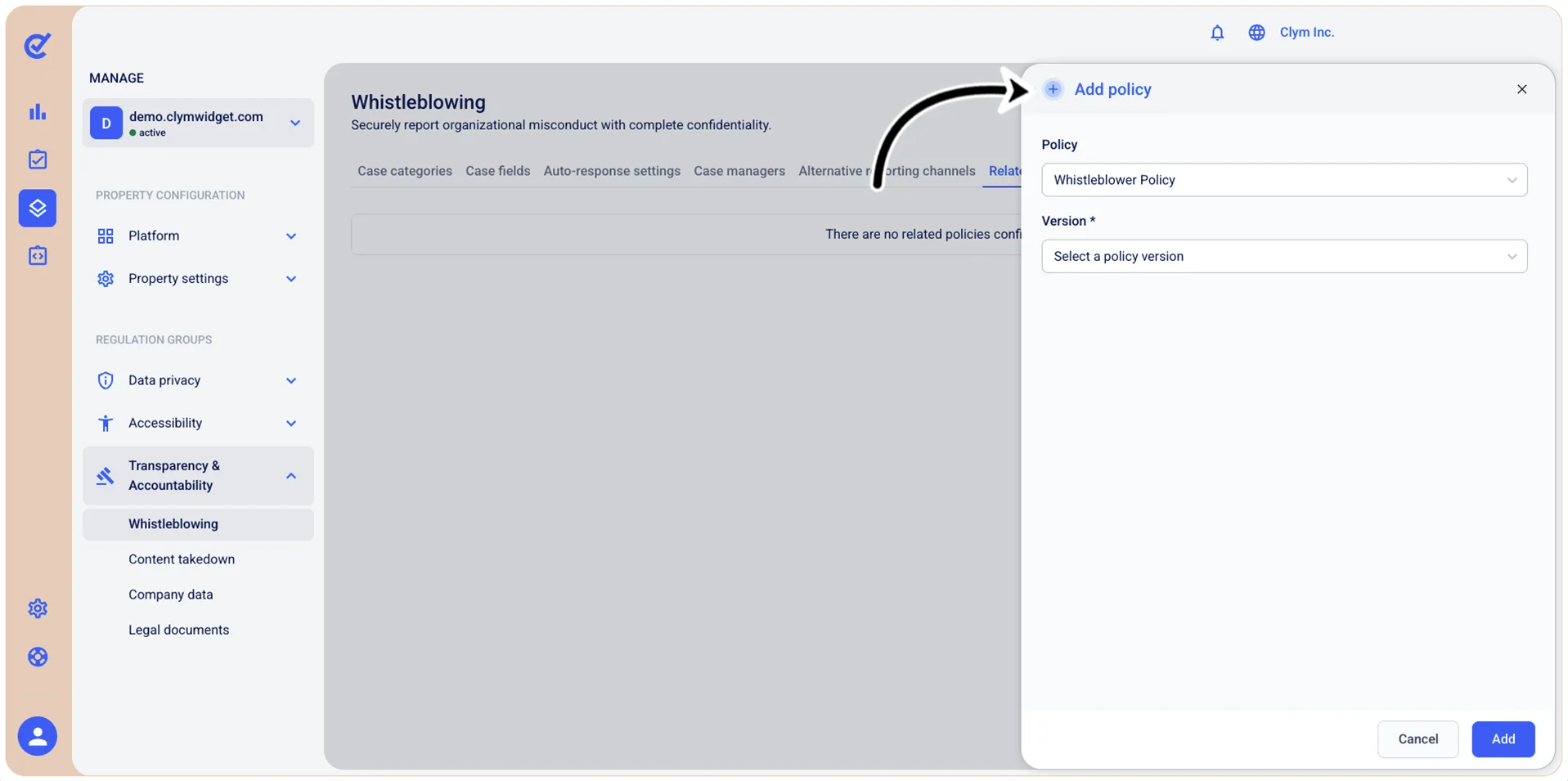
Task: Open the help lifebuoy icon
Action: point(38,657)
